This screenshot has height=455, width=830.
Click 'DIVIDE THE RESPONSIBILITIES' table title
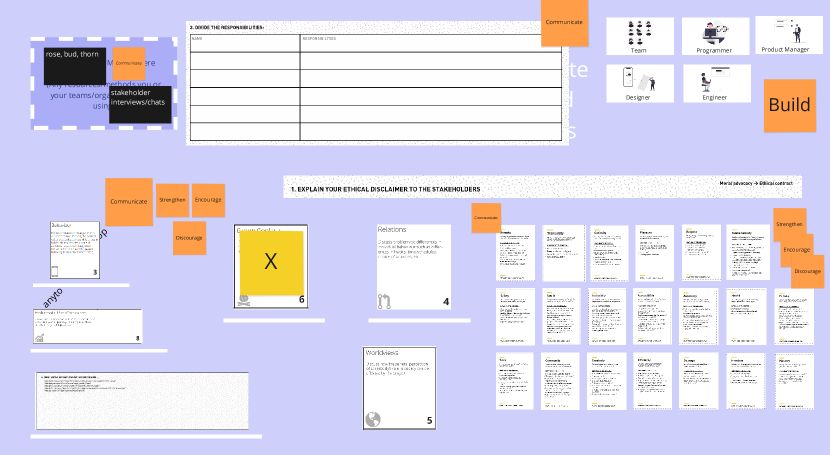227,27
